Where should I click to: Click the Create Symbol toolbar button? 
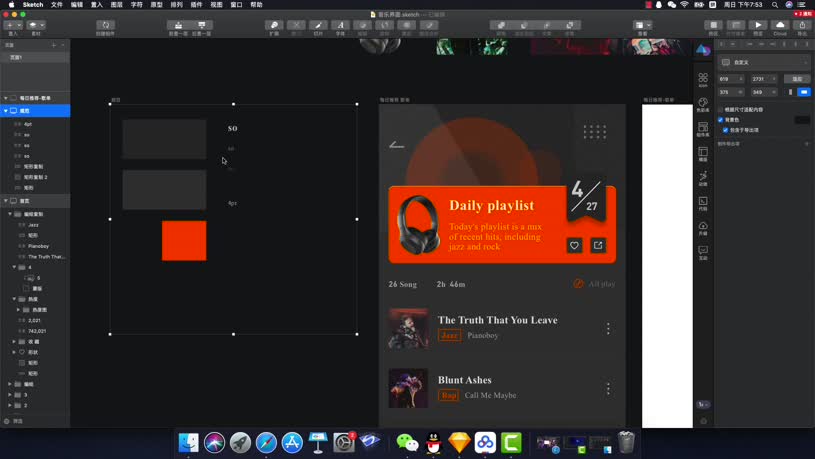(106, 25)
